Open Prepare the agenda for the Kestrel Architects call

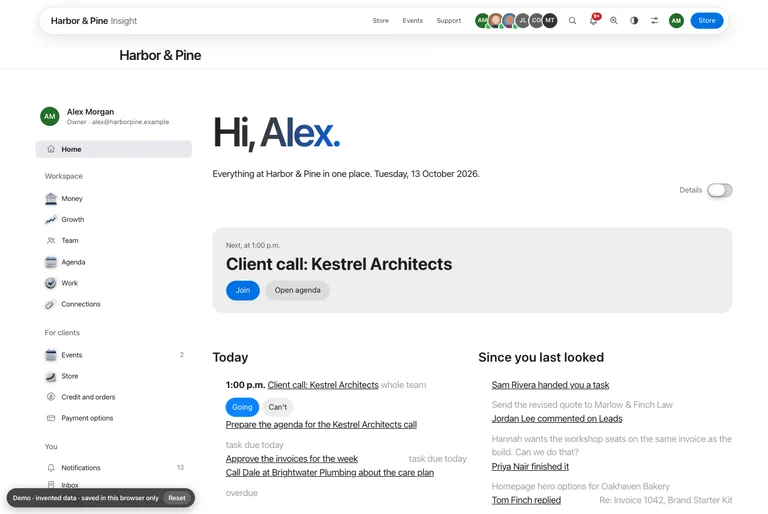[x=321, y=424]
